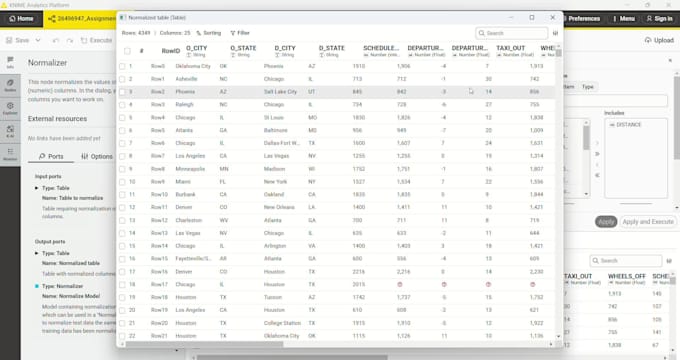
Task: Click Sorting in the Normalized table window
Action: 209,33
